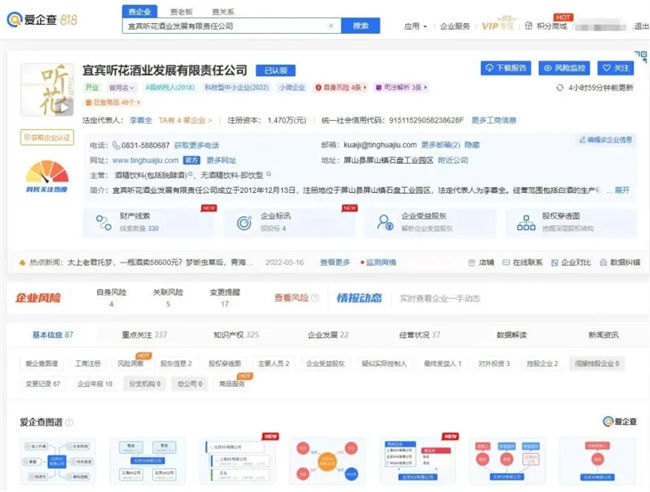Switch to the 查关系 search tab
650x492 pixels.
tap(223, 12)
